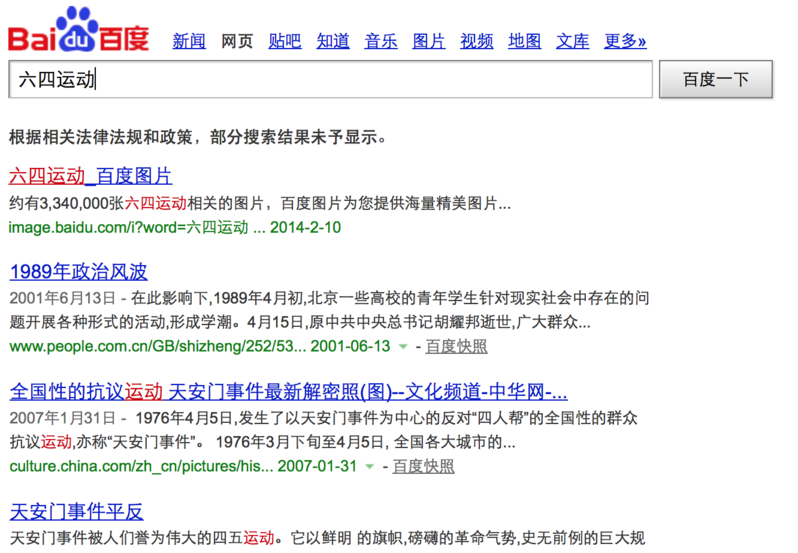This screenshot has height=553, width=798.
Task: Click the search input containing 六四运动
Action: coord(330,80)
